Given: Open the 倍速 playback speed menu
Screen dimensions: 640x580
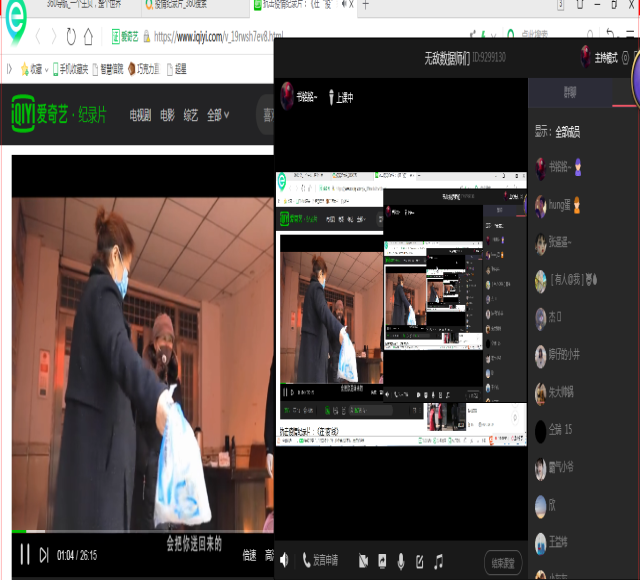Looking at the screenshot, I should [249, 555].
